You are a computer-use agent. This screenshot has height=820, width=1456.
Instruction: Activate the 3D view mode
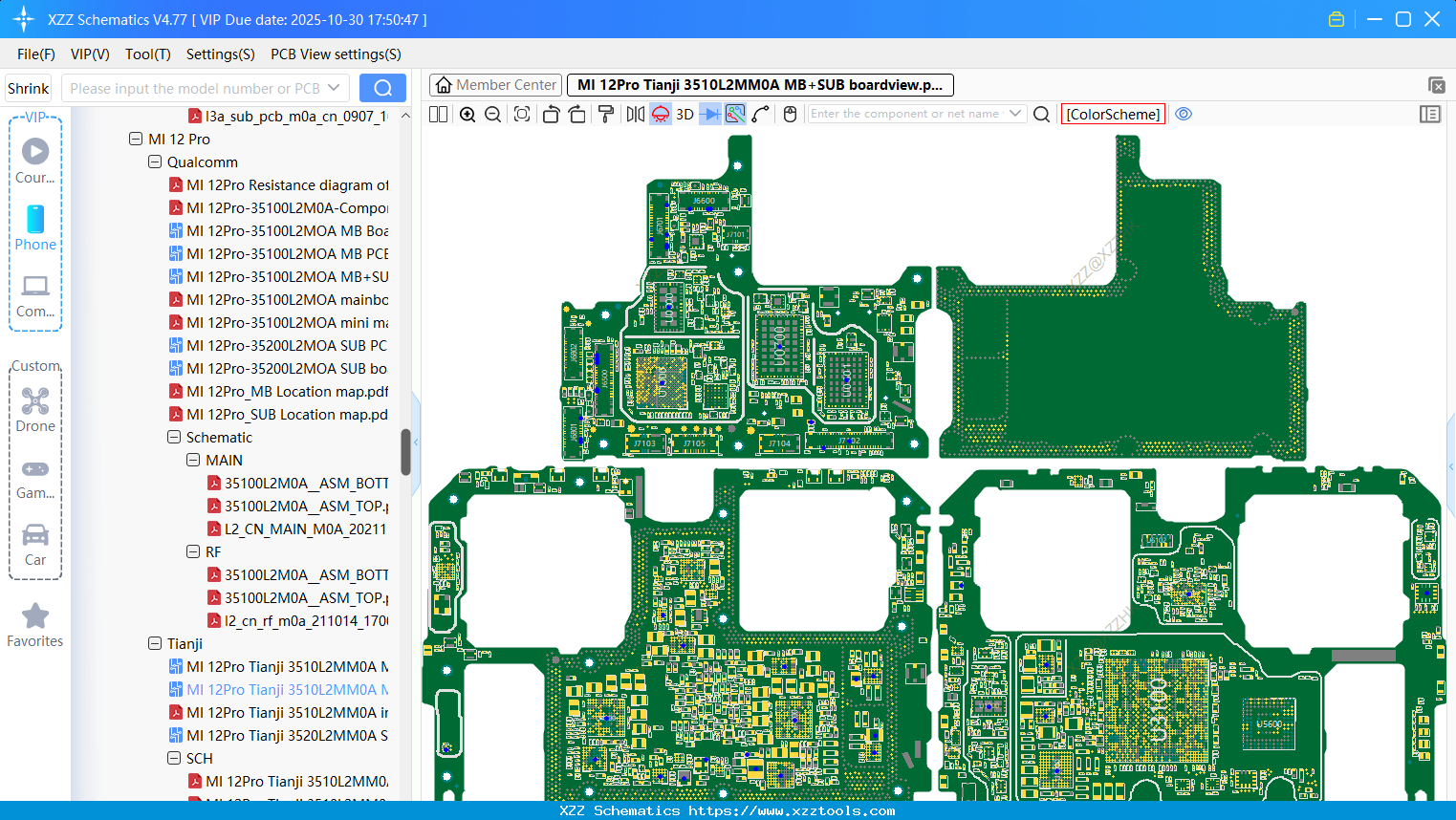pyautogui.click(x=685, y=114)
